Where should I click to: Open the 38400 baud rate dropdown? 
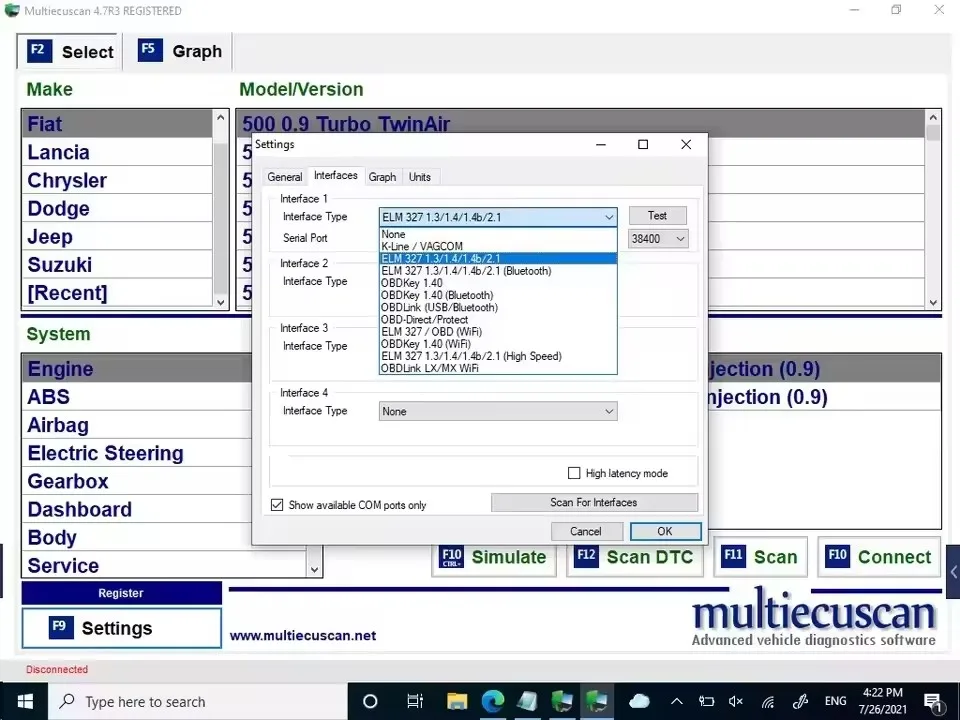click(682, 238)
